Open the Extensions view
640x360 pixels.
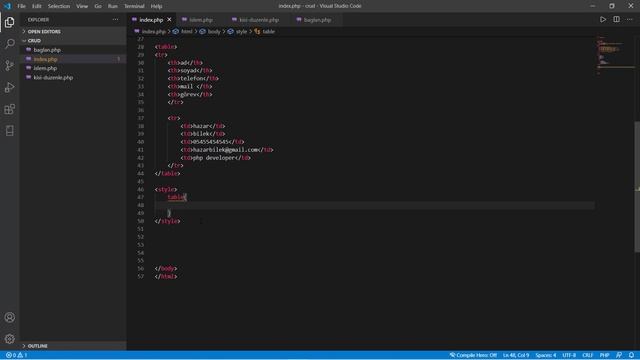9,109
